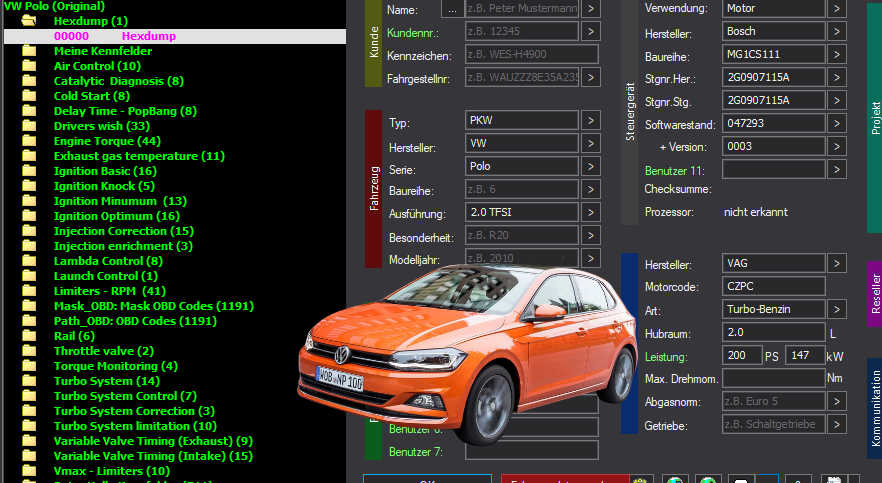882x483 pixels.
Task: Click the green Benutzer 11: label
Action: 674,170
